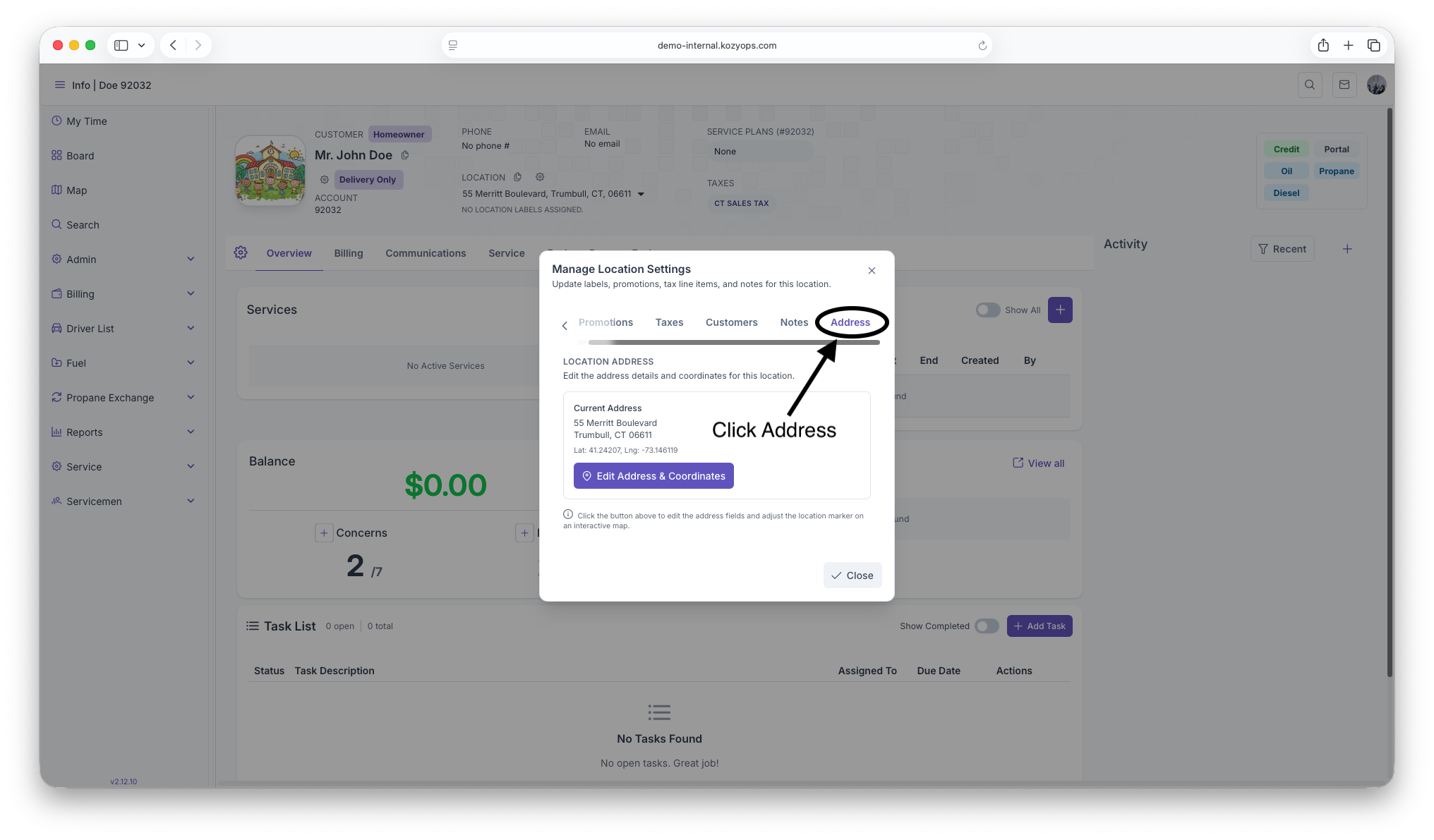
Task: Click the gear icon left of Overview tab
Action: (241, 252)
